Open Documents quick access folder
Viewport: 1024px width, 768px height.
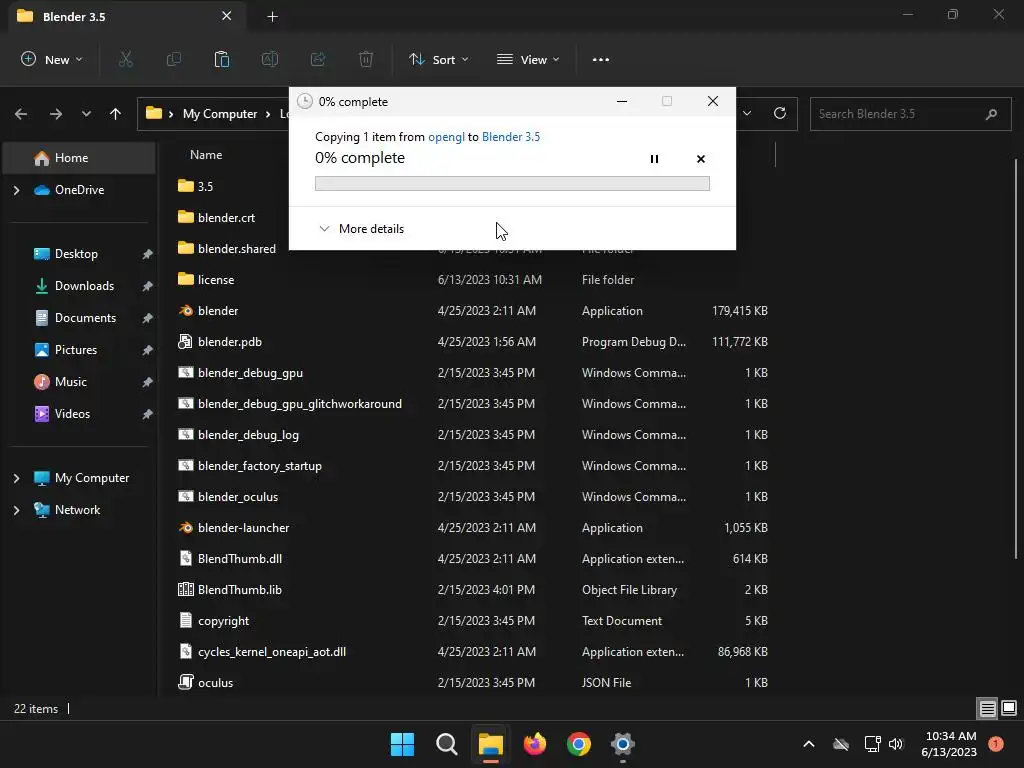85,318
